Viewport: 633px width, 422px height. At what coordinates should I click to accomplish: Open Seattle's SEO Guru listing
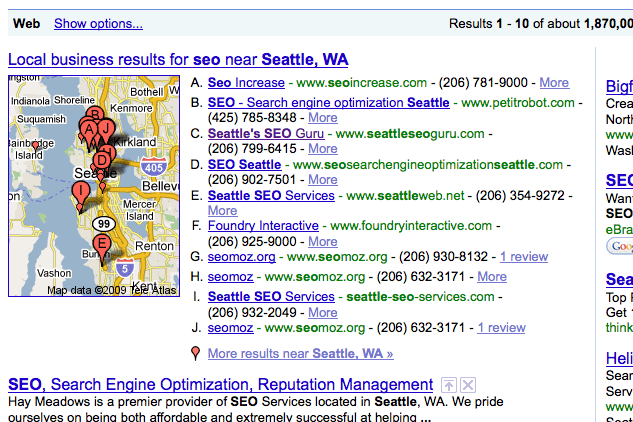[x=266, y=134]
